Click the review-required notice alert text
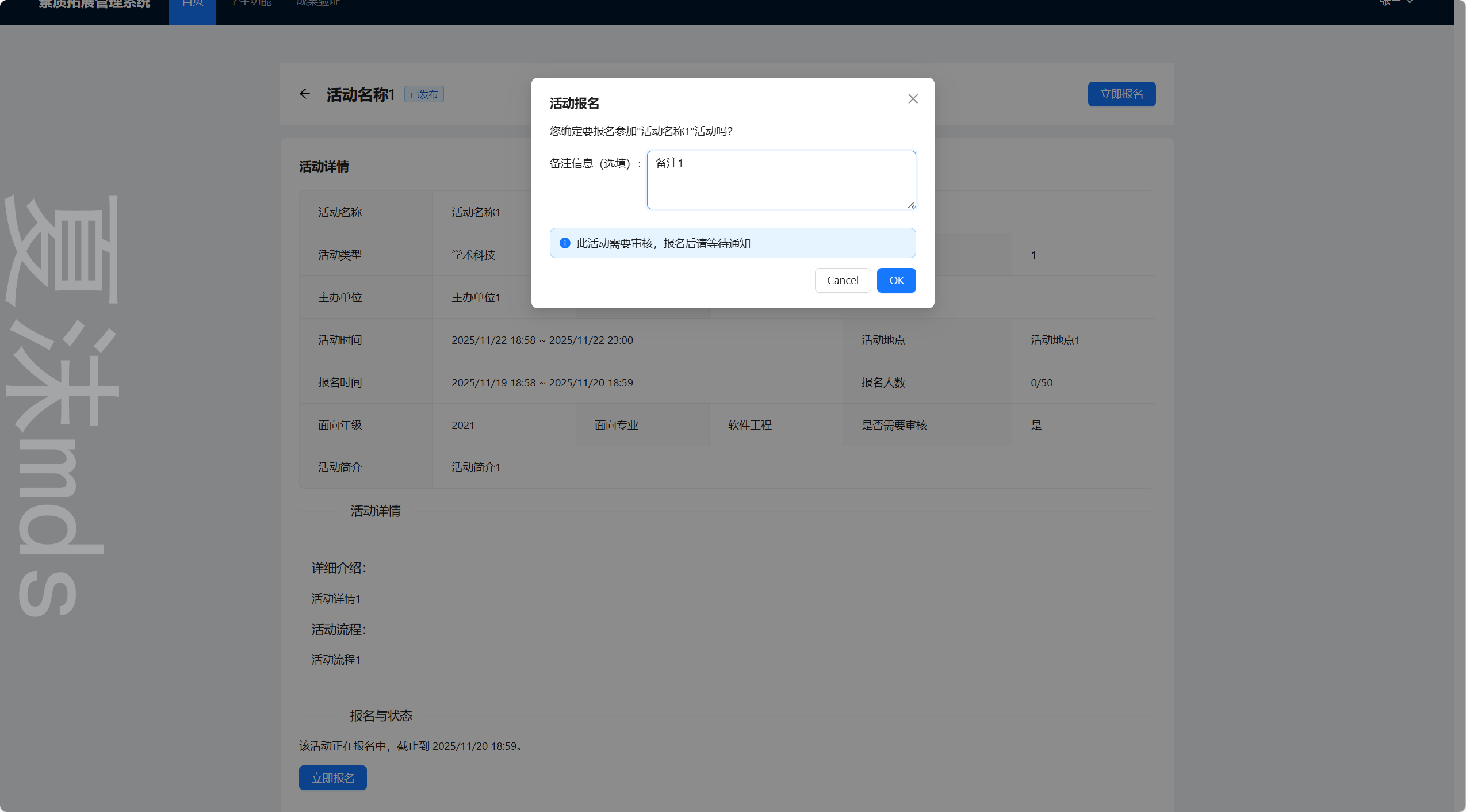The height and width of the screenshot is (812, 1466). click(663, 243)
